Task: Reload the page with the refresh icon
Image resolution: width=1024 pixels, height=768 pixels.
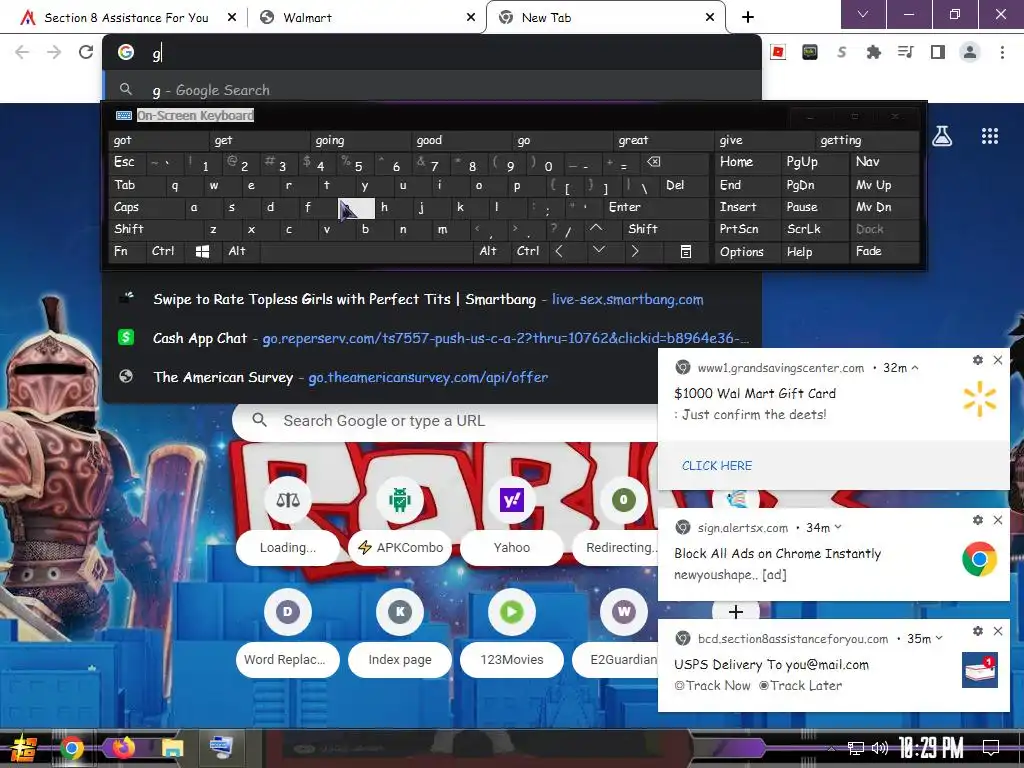Action: coord(86,52)
